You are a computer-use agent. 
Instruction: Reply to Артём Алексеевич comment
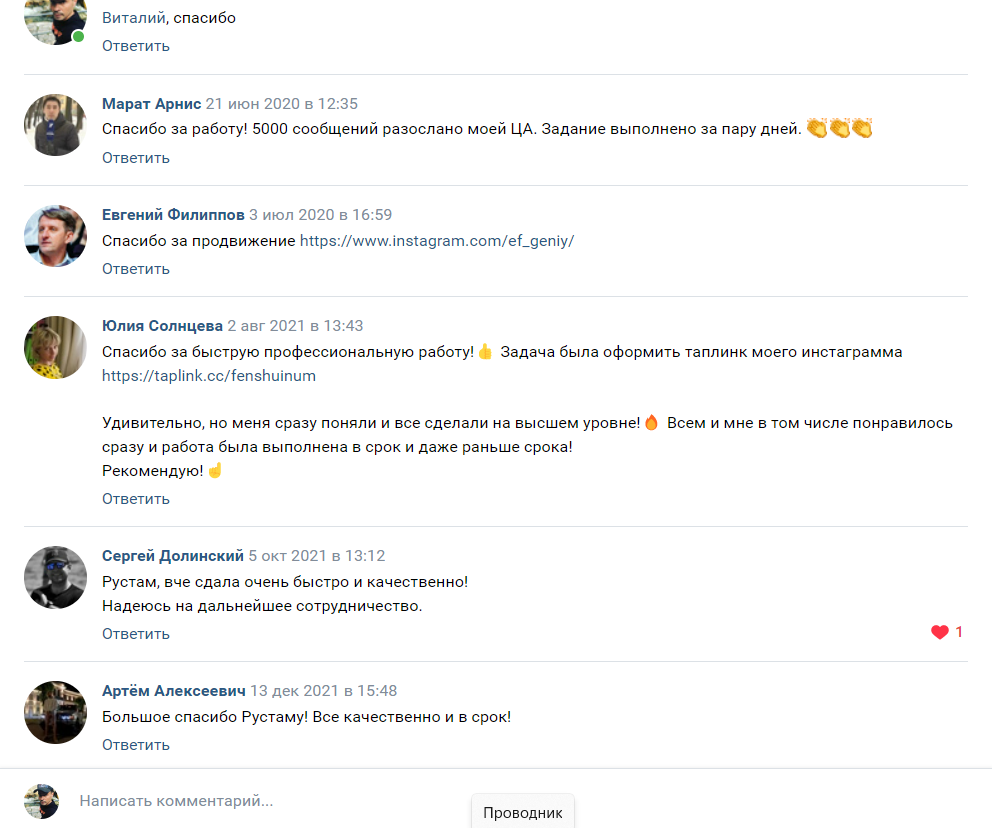[136, 745]
